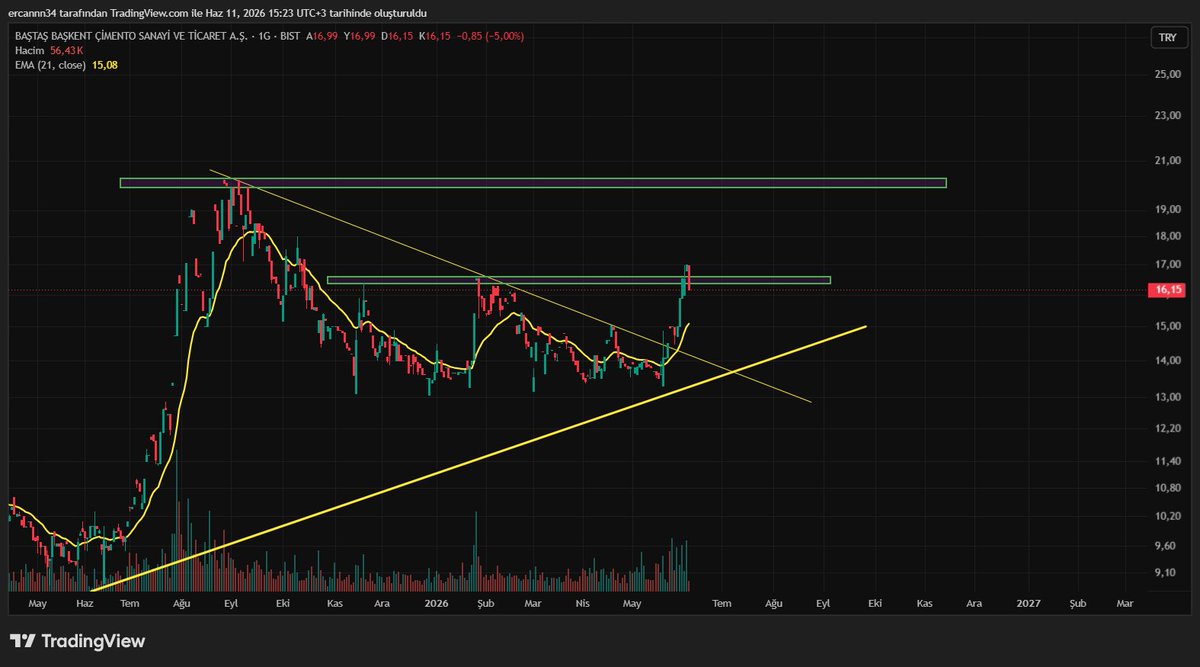The height and width of the screenshot is (667, 1200).
Task: Click the 14,00 price axis label
Action: pyautogui.click(x=1167, y=361)
